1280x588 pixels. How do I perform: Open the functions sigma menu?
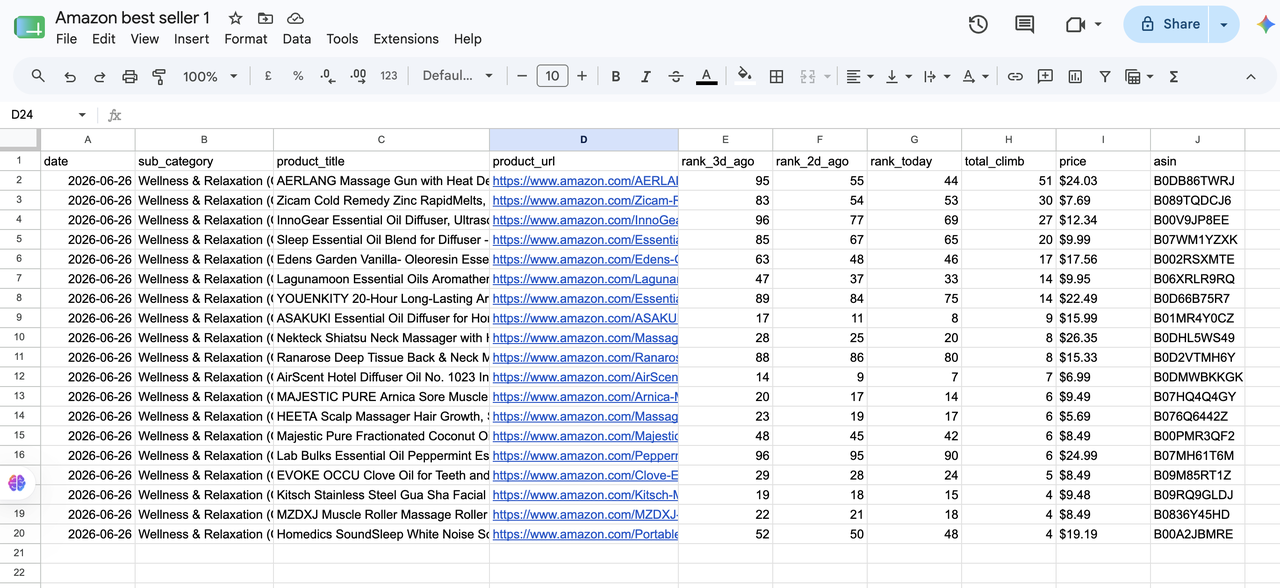[x=1174, y=76]
